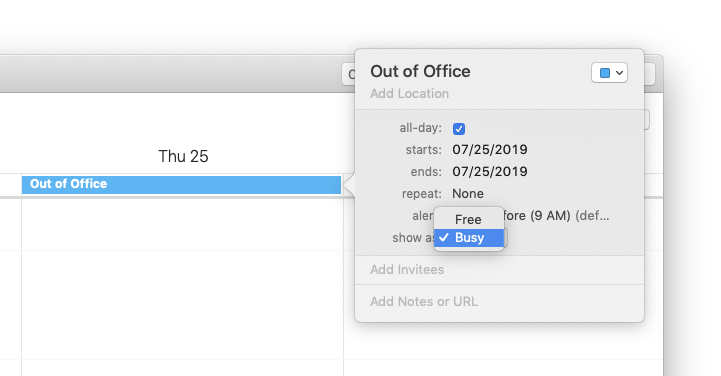Open the alert time setting
The image size is (721, 376).
(556, 216)
